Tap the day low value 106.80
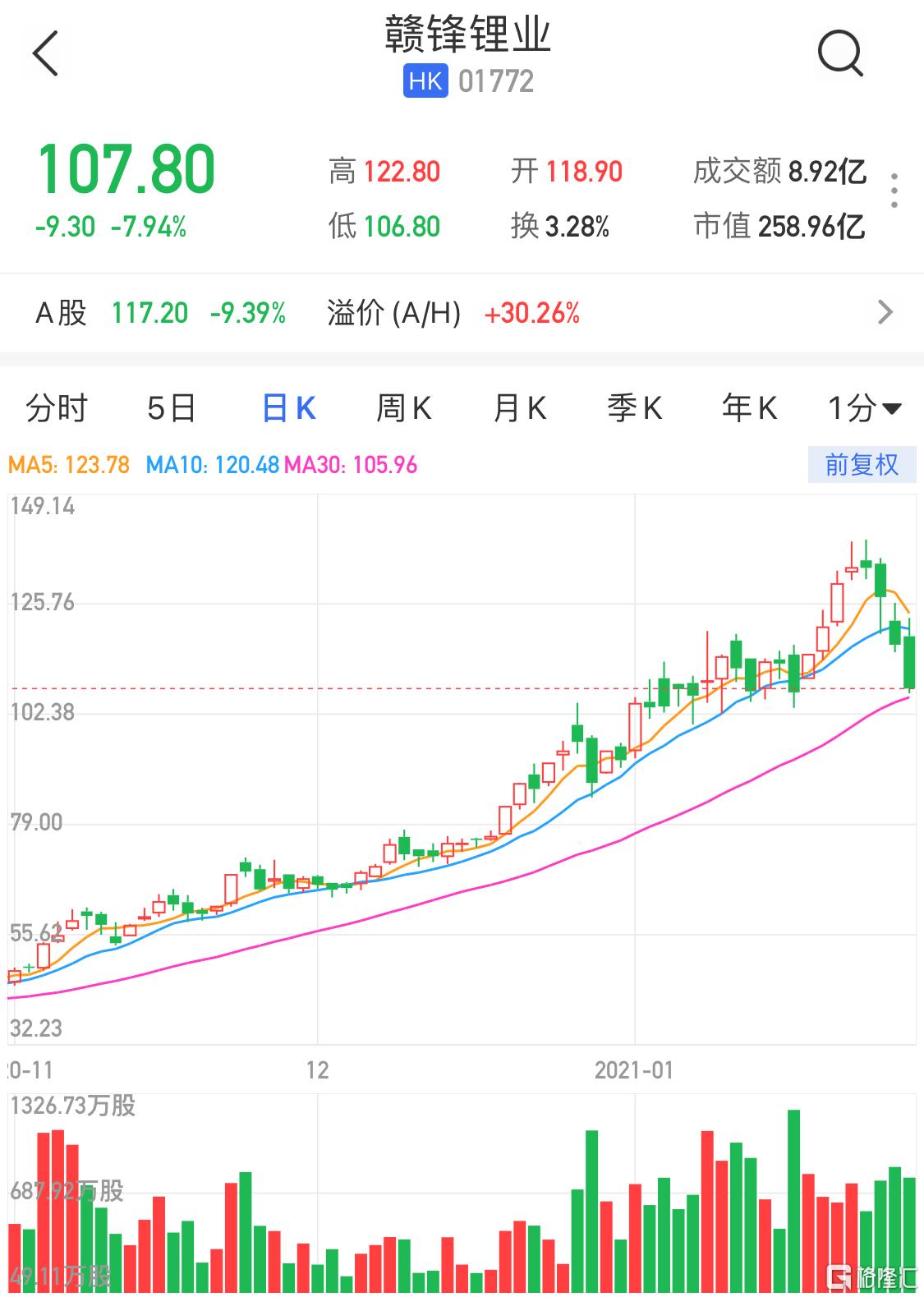The width and height of the screenshot is (924, 1297). 402,226
